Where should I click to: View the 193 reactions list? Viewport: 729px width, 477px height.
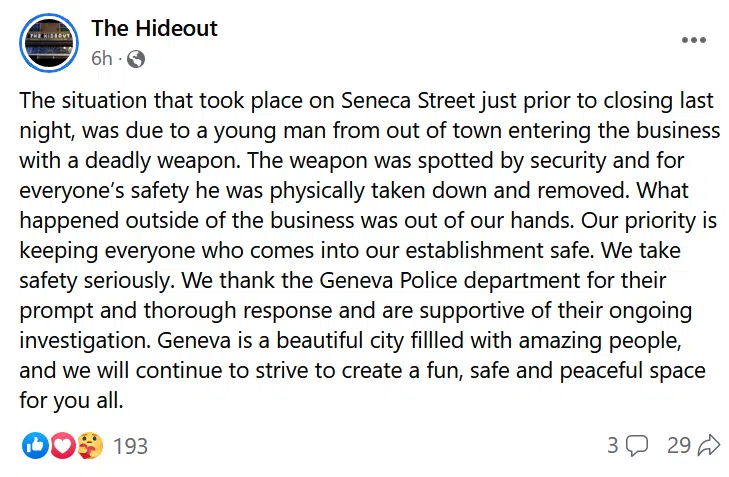pyautogui.click(x=130, y=446)
